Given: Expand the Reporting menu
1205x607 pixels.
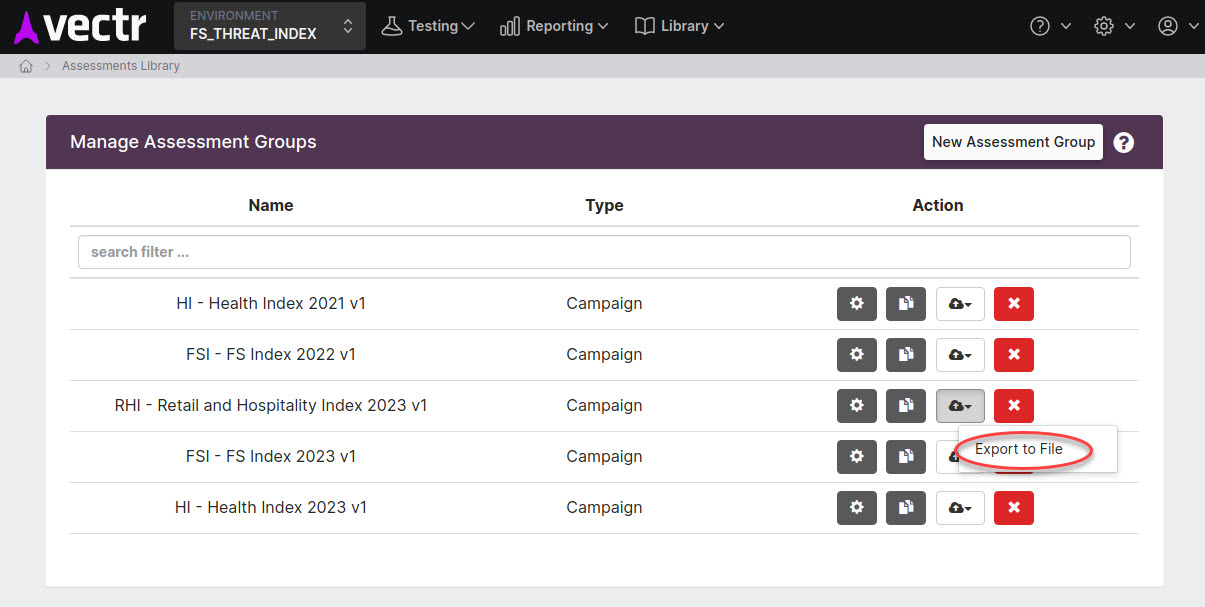Looking at the screenshot, I should coord(554,26).
